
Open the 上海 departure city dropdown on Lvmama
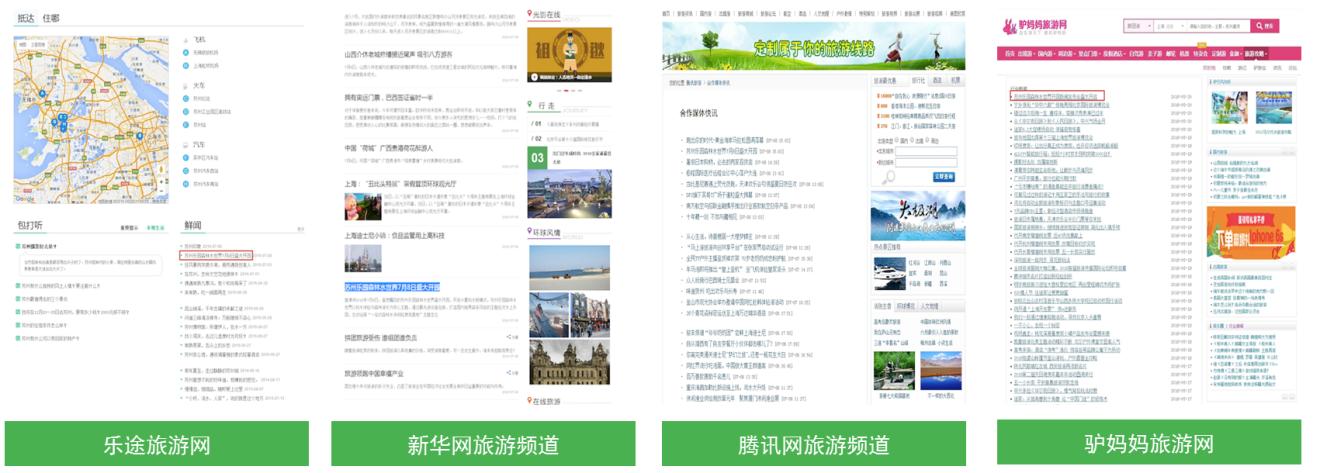click(1170, 26)
